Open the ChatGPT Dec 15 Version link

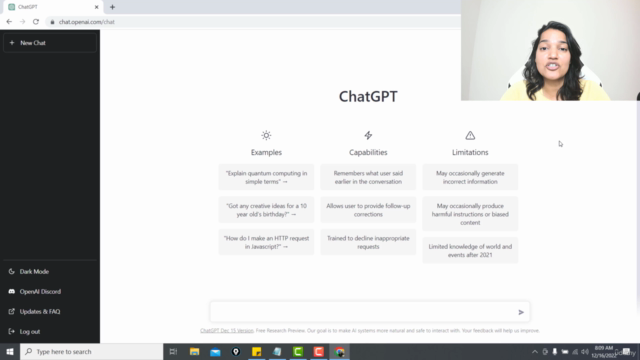[x=227, y=331]
